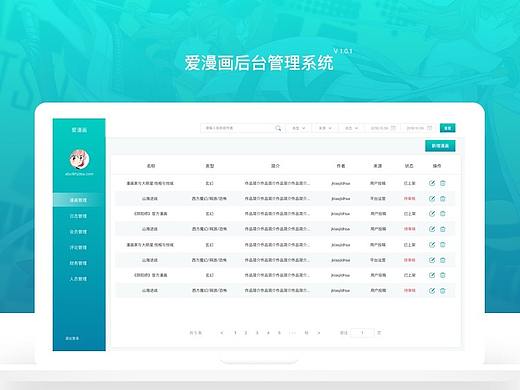Click the magnifier icon in the search box

point(278,128)
